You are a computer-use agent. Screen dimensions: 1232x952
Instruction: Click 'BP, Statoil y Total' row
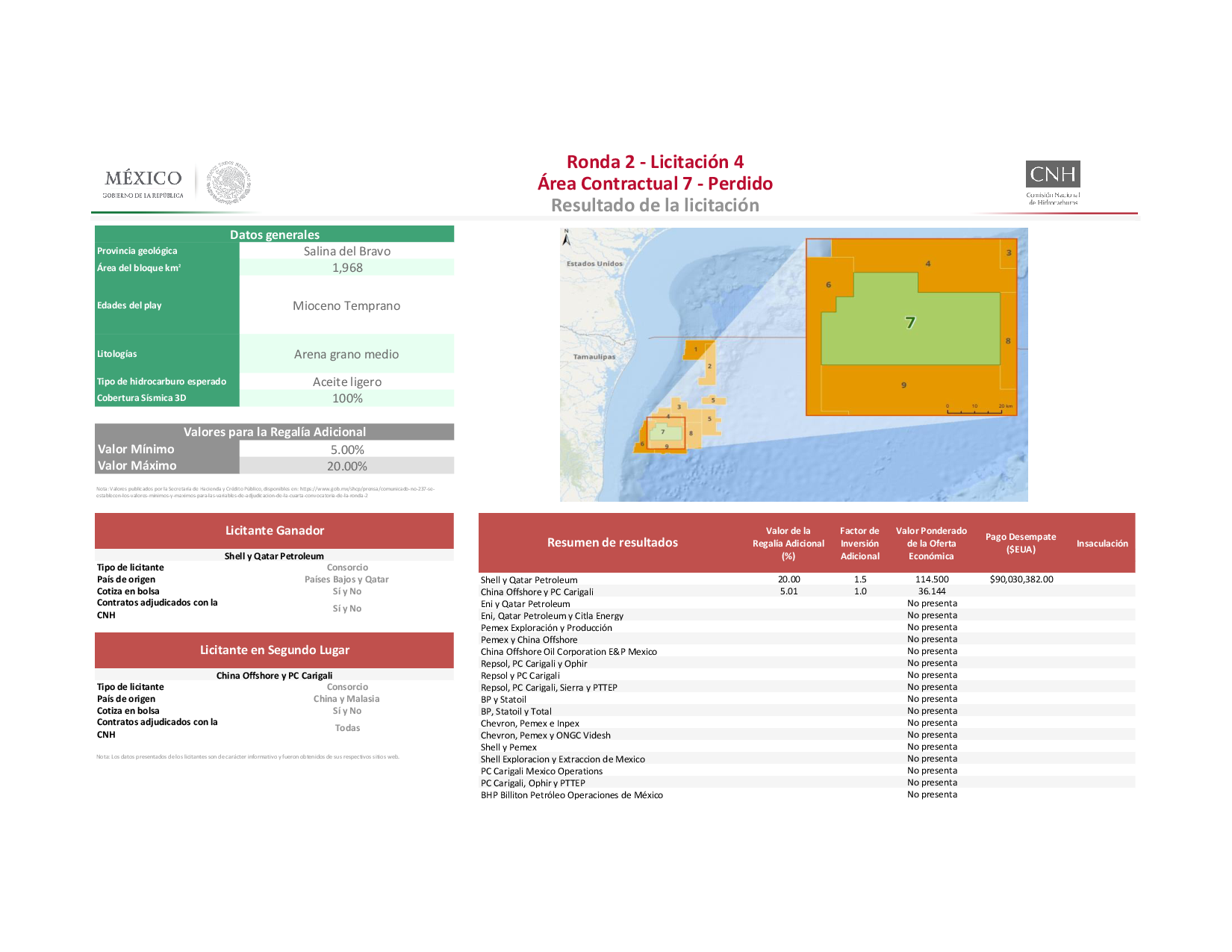(806, 711)
